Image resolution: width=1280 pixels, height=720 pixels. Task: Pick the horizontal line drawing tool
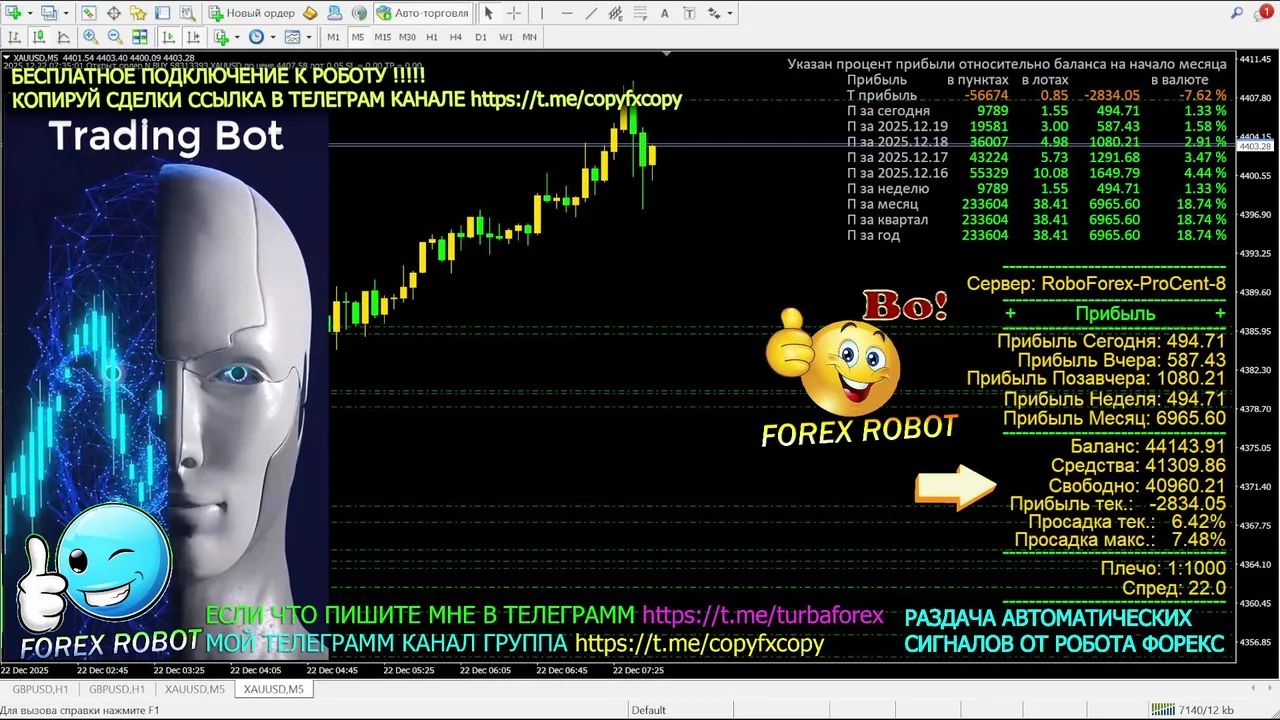click(x=567, y=13)
